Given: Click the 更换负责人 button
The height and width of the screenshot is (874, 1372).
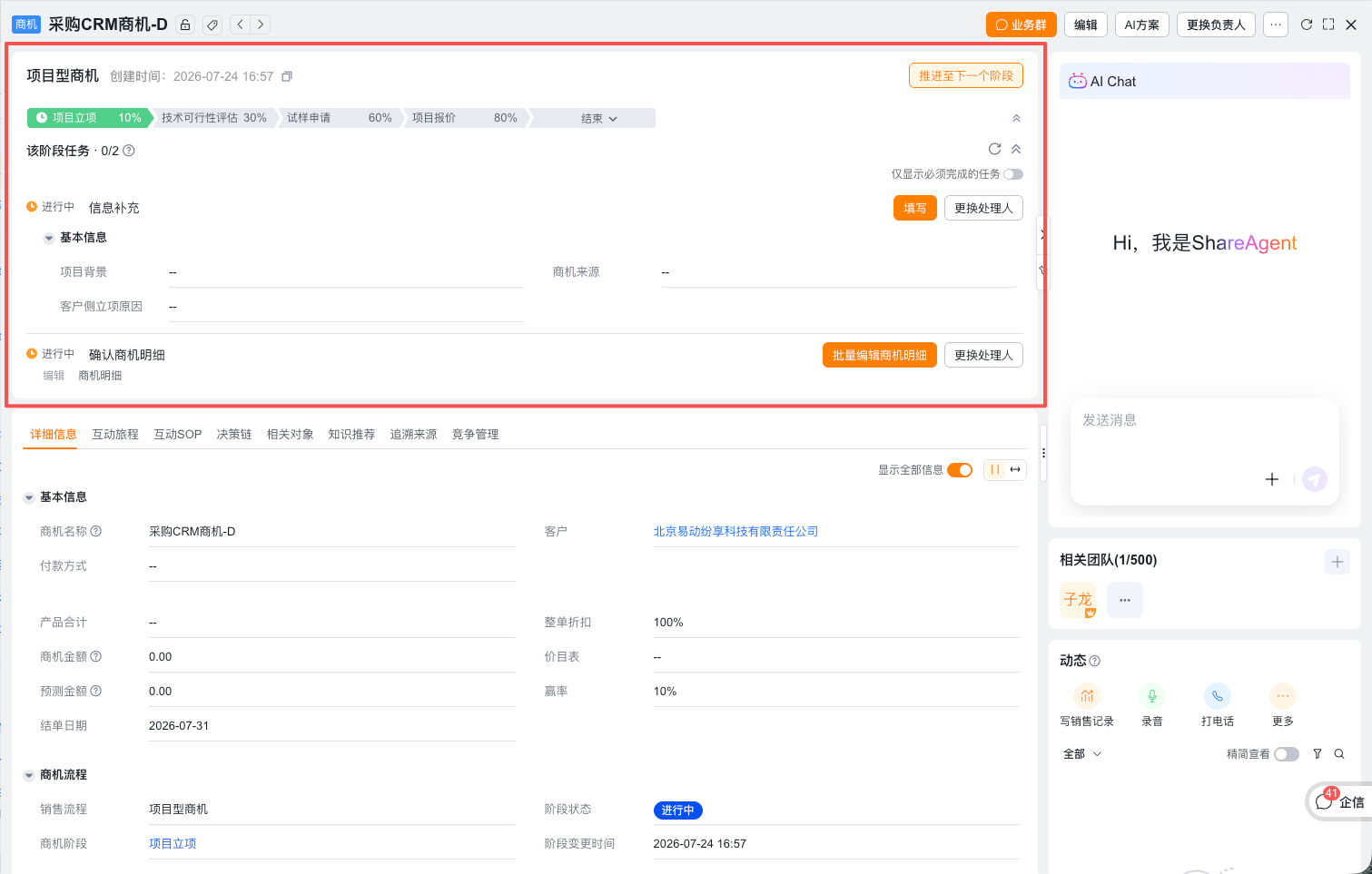Looking at the screenshot, I should (x=1216, y=25).
